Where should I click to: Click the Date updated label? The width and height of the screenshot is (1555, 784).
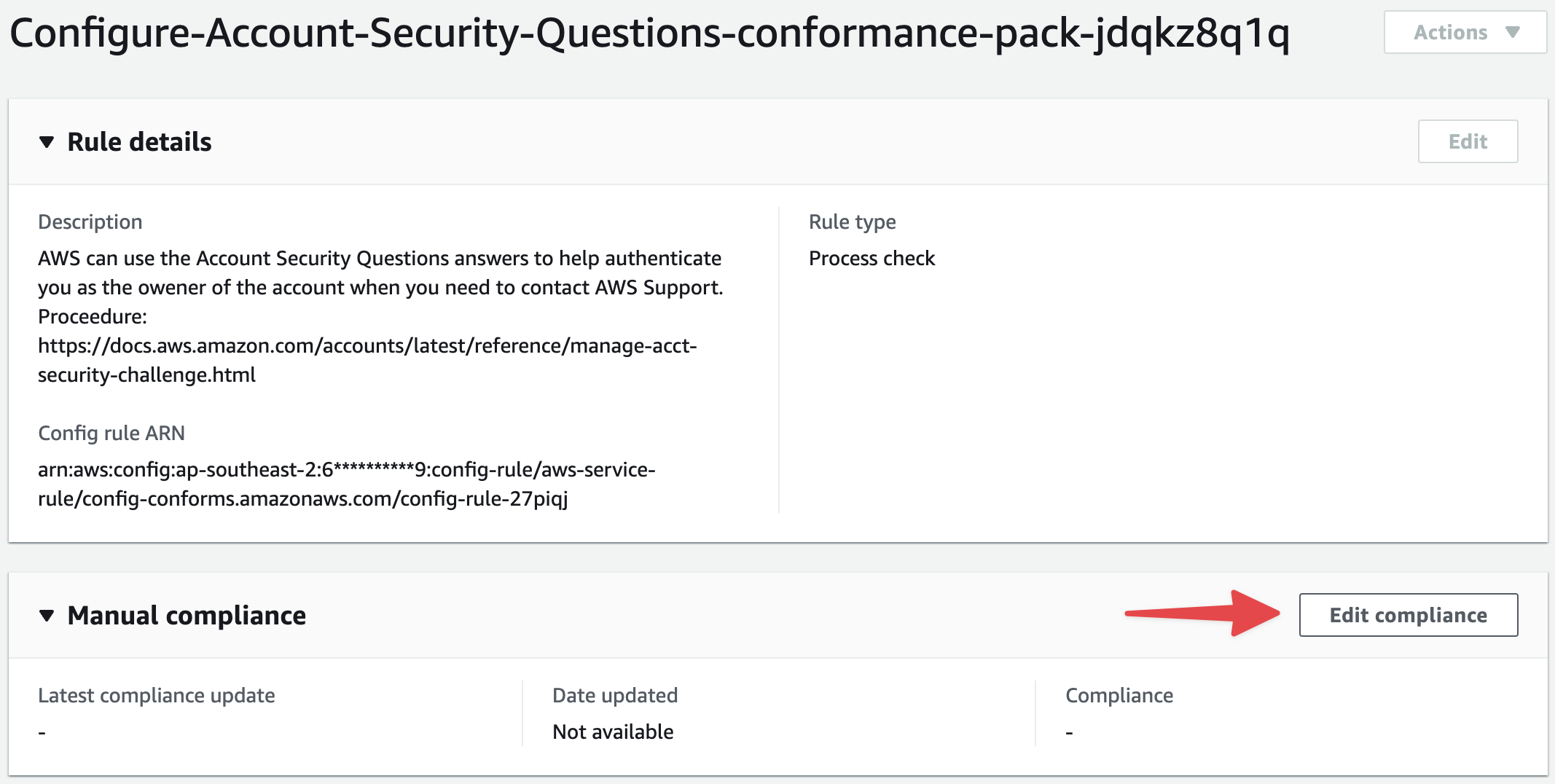615,696
